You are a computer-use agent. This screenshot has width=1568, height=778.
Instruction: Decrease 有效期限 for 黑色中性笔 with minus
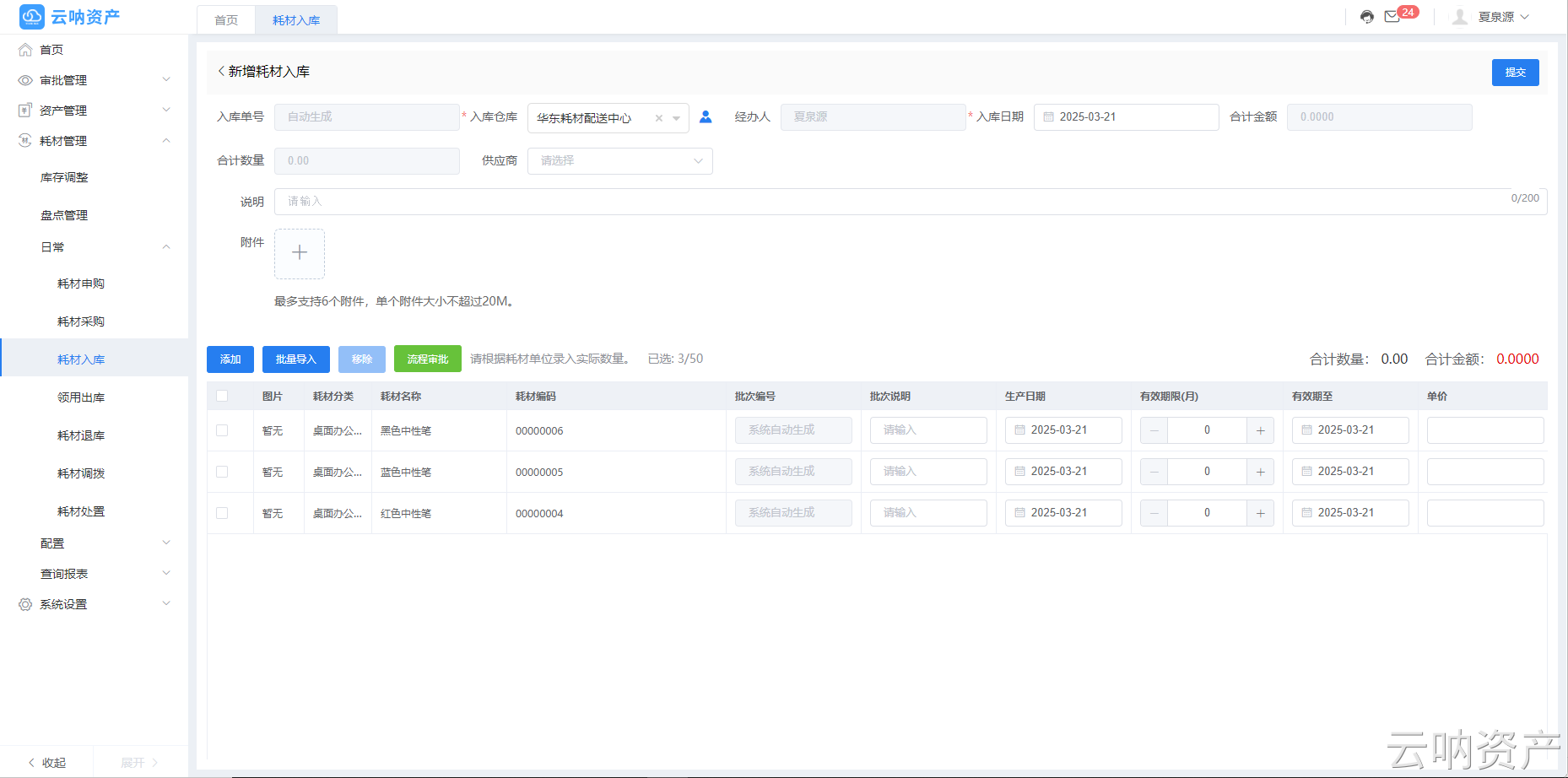click(x=1154, y=430)
